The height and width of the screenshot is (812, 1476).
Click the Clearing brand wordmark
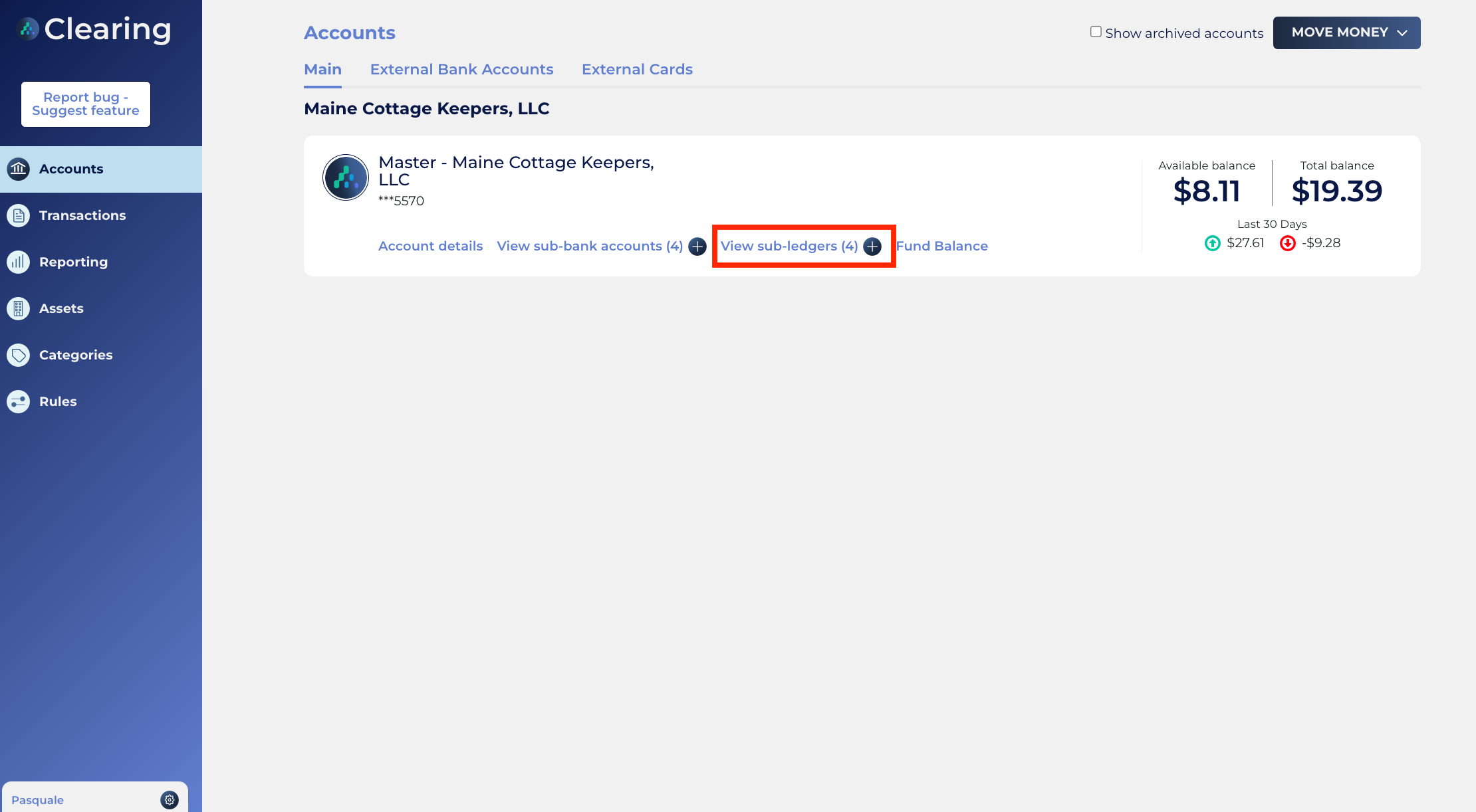pyautogui.click(x=108, y=29)
